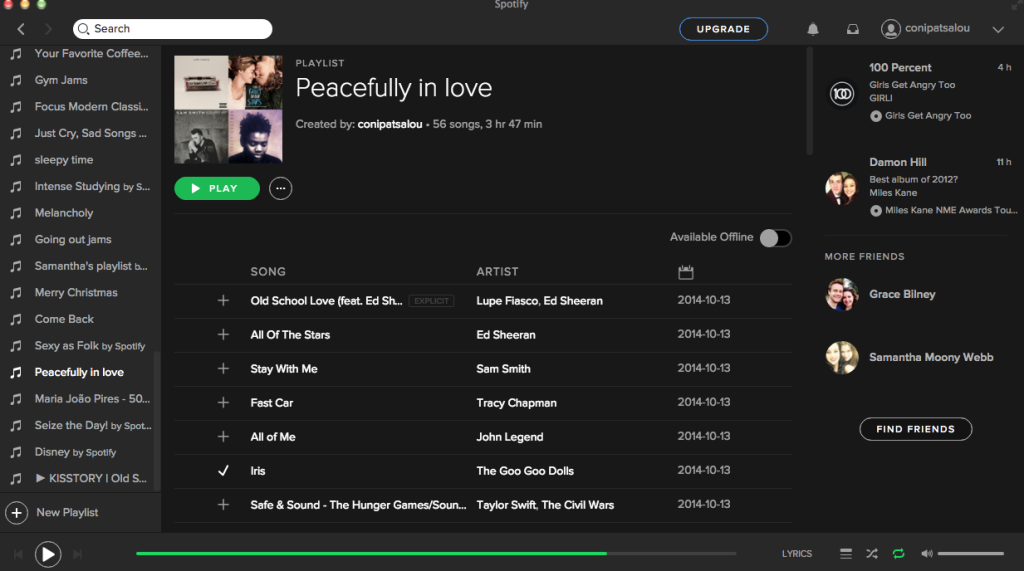Click the previous track button
1024x571 pixels.
(18, 554)
